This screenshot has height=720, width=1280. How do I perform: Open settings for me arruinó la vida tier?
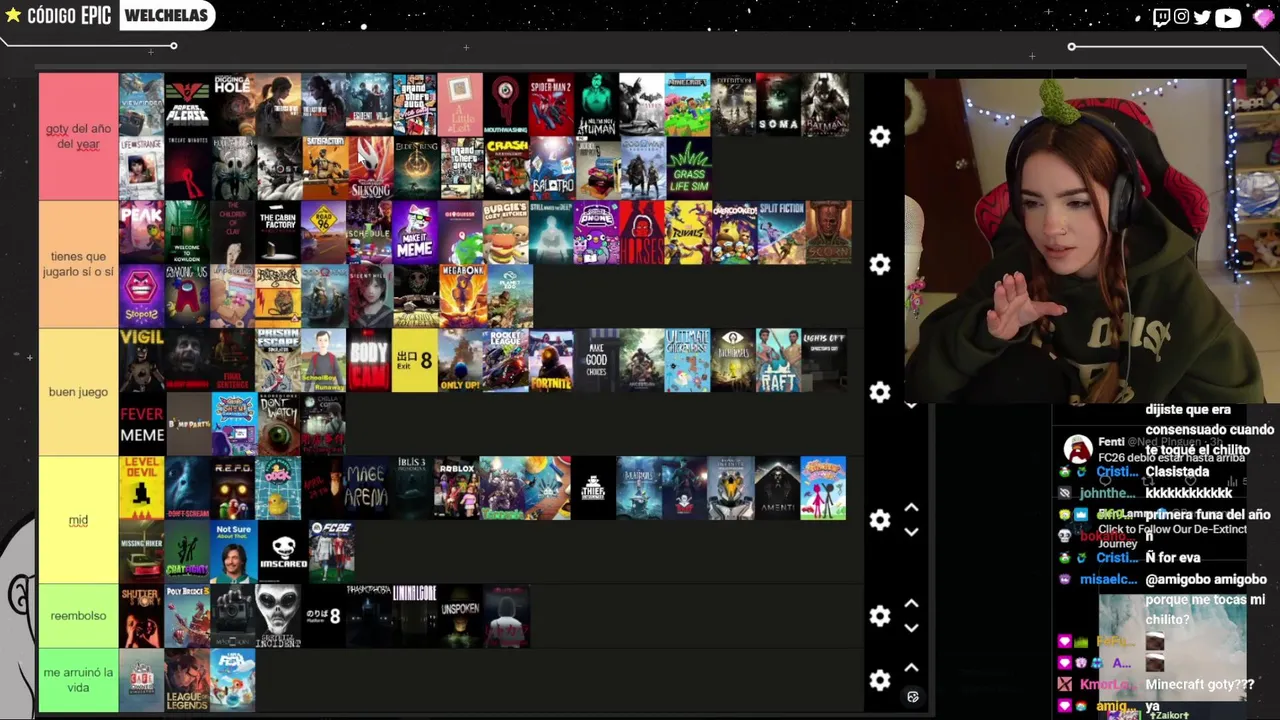pos(880,680)
